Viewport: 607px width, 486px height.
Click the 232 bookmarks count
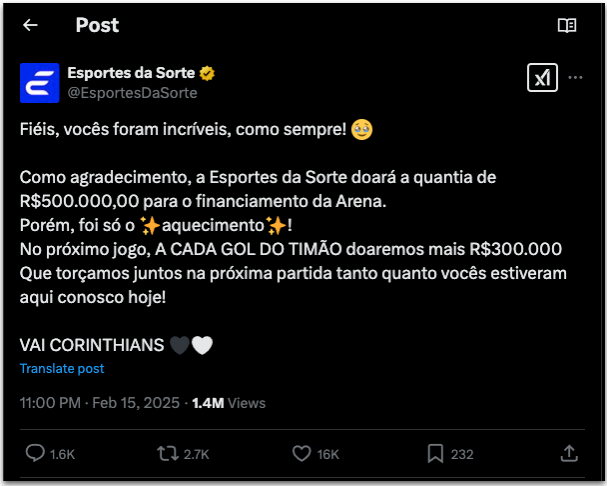(462, 454)
